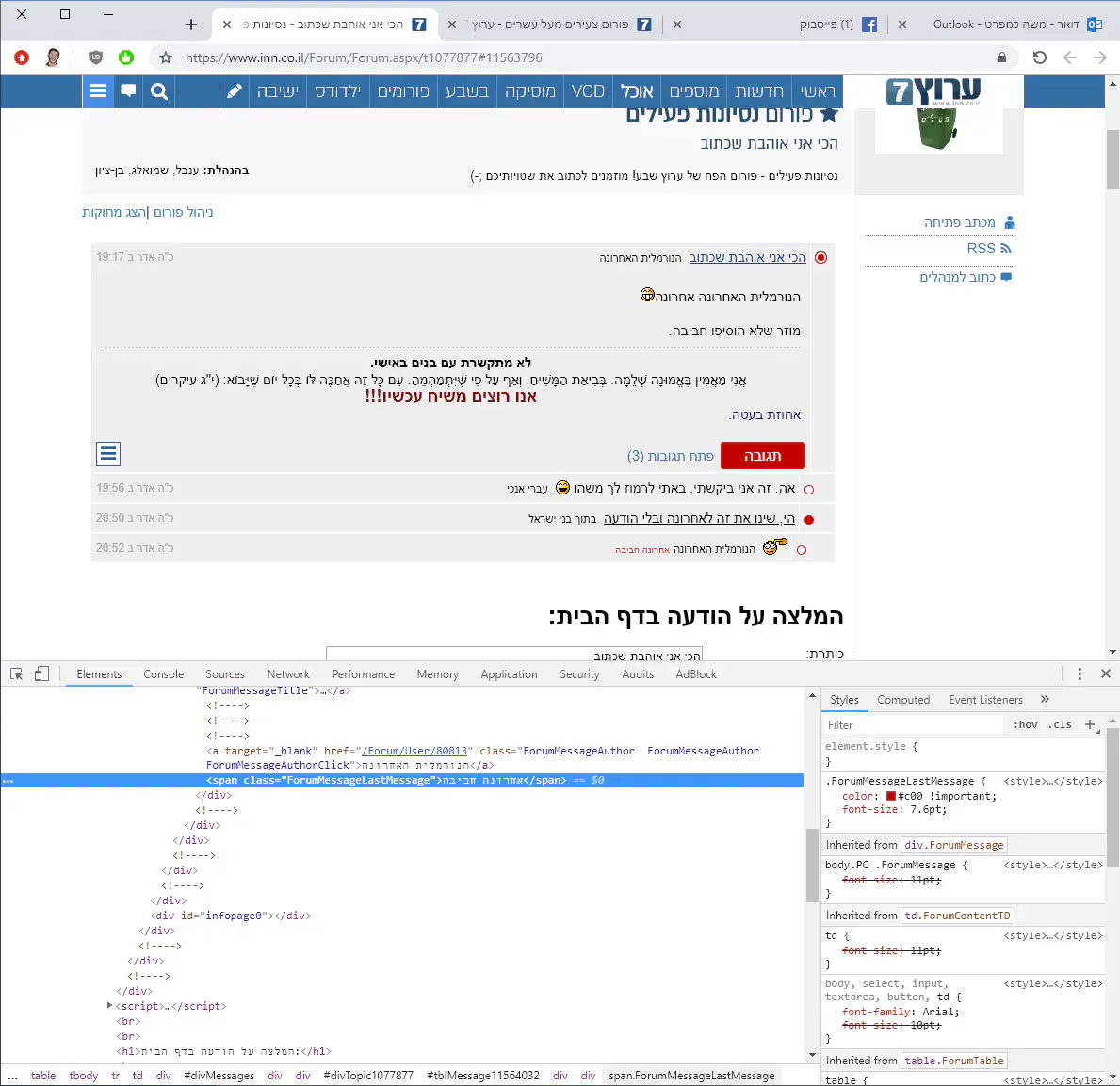Open the DevTools three-dot customize menu
Viewport: 1120px width, 1086px height.
click(1079, 674)
